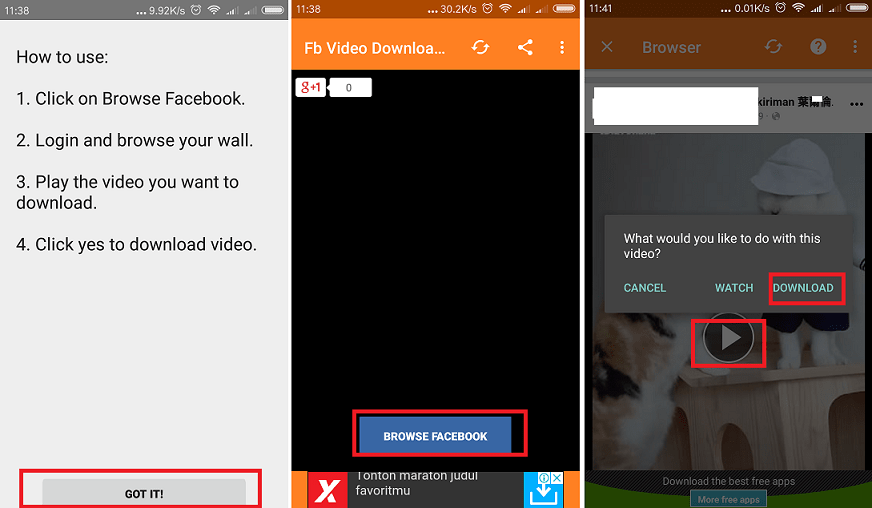Click the More free apps button

tap(729, 499)
